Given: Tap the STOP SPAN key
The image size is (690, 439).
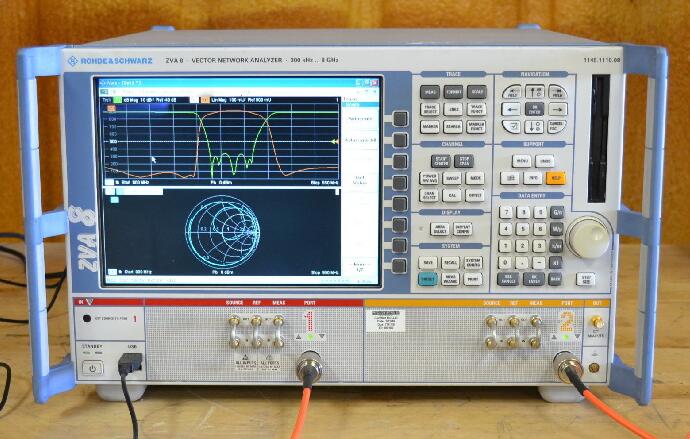Looking at the screenshot, I should coord(463,161).
